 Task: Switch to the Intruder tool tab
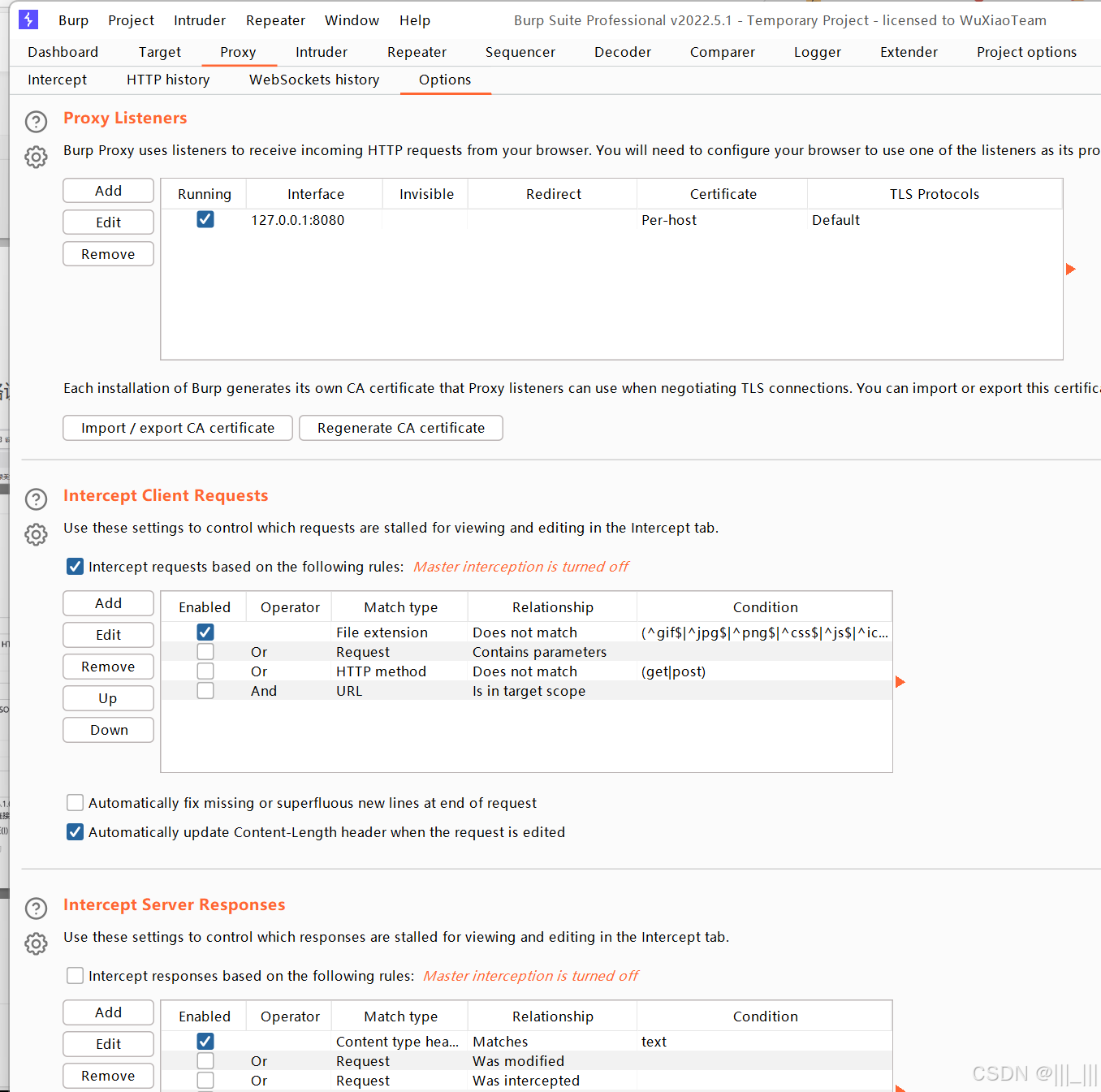click(322, 52)
